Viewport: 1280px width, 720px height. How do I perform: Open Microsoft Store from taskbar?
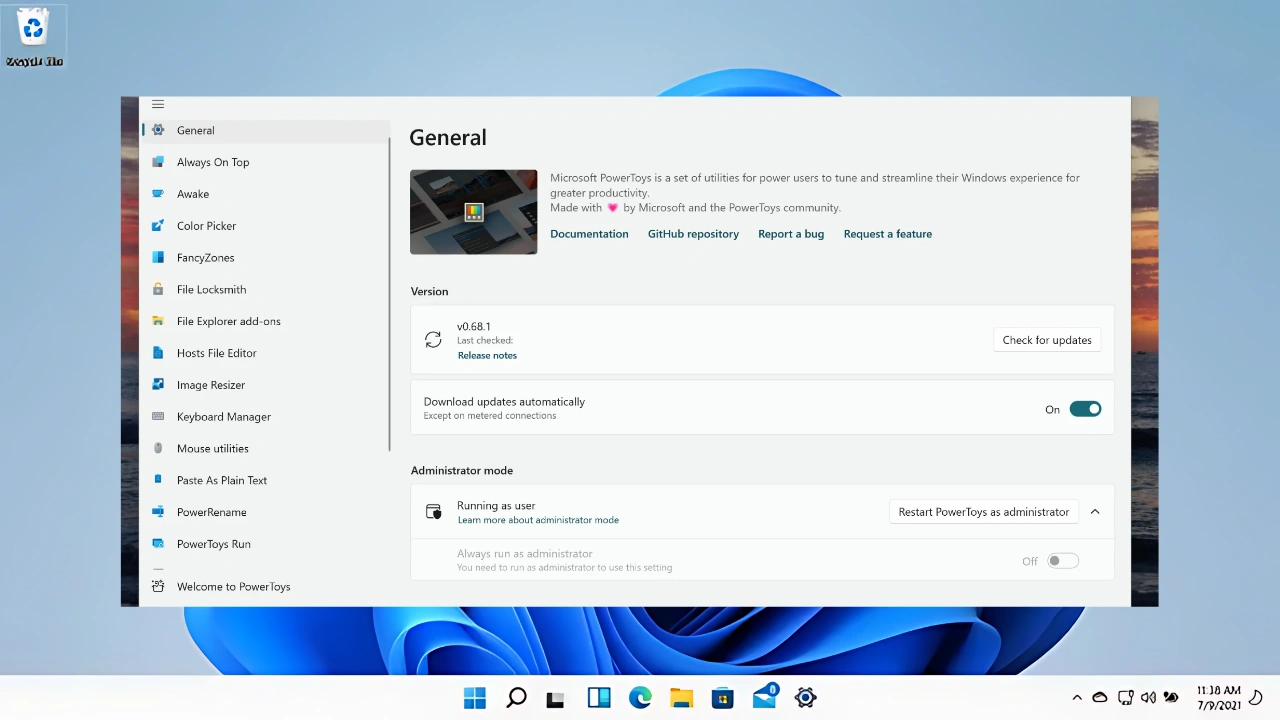pyautogui.click(x=722, y=698)
